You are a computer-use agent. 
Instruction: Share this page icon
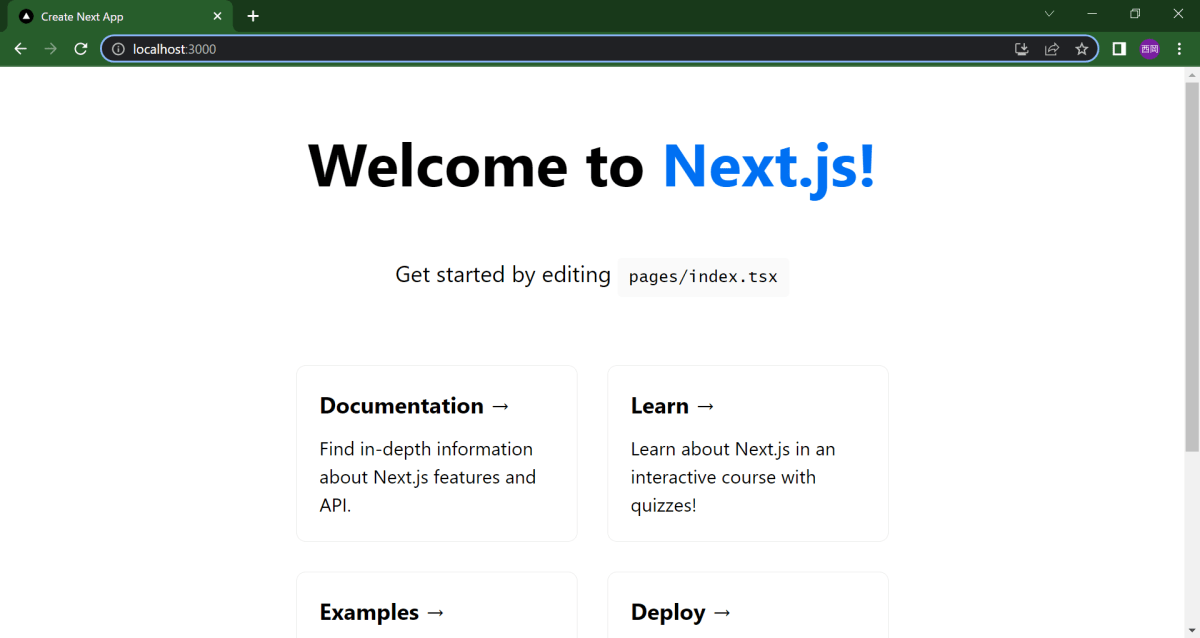[x=1052, y=49]
